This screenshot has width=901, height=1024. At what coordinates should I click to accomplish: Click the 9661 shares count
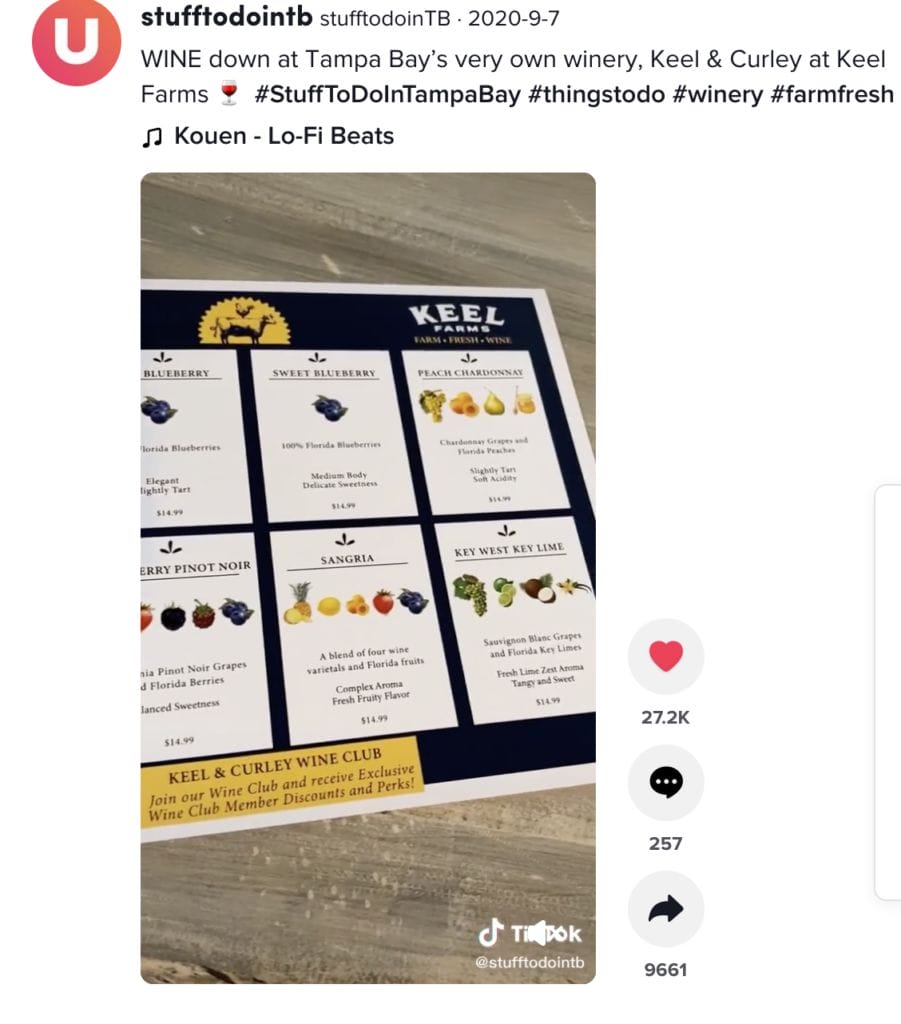click(x=665, y=970)
